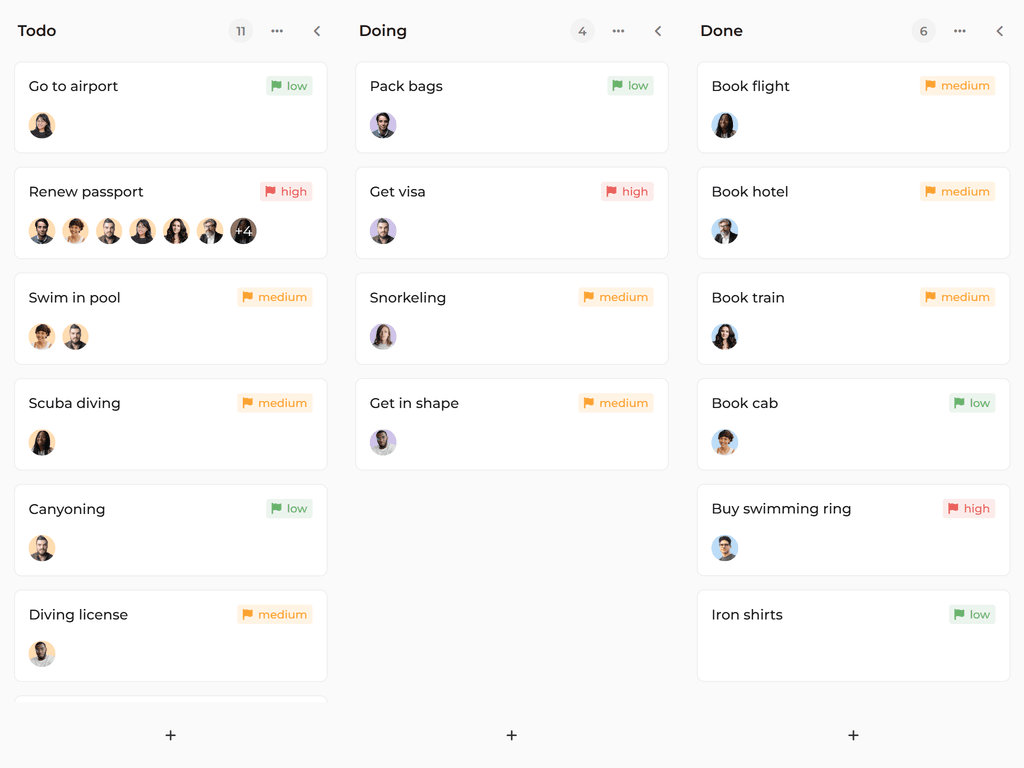
Task: Click the high priority flag on Get visa
Action: (x=628, y=191)
